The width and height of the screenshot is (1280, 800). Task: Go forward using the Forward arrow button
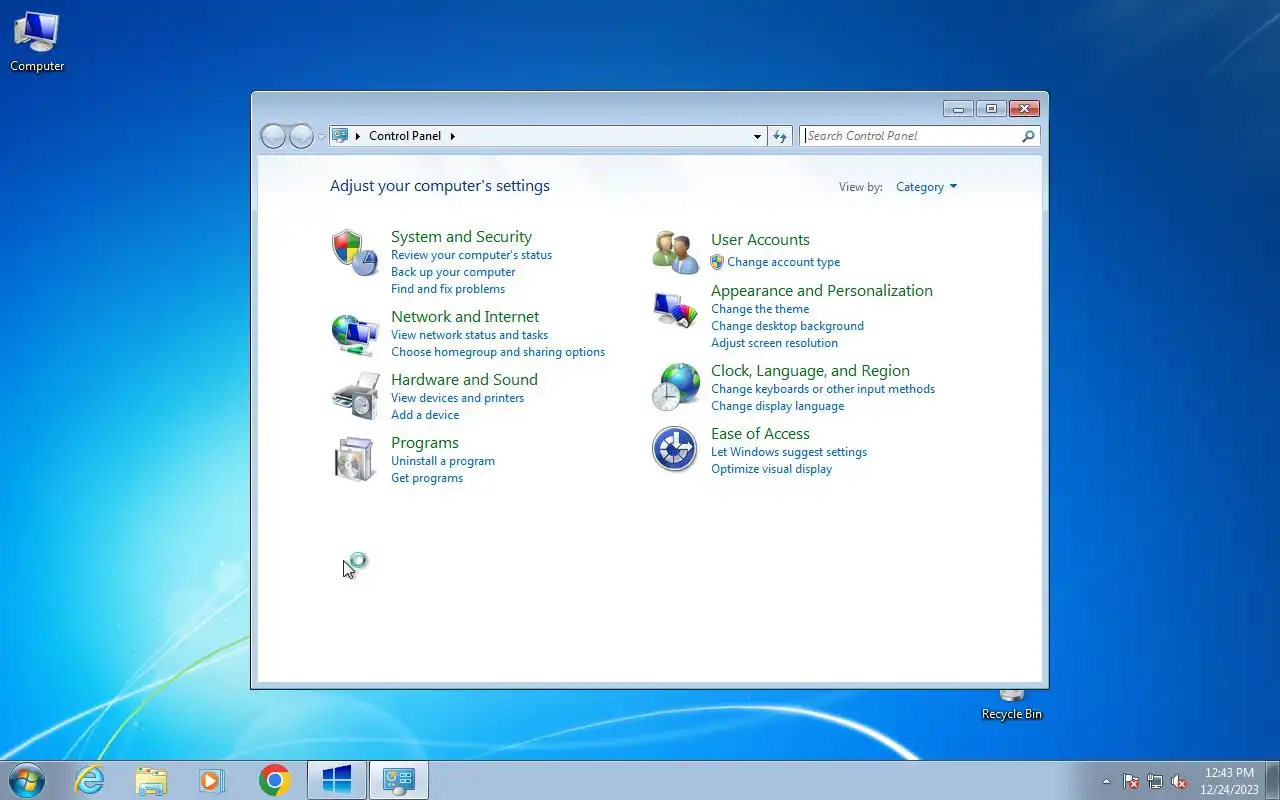tap(301, 136)
